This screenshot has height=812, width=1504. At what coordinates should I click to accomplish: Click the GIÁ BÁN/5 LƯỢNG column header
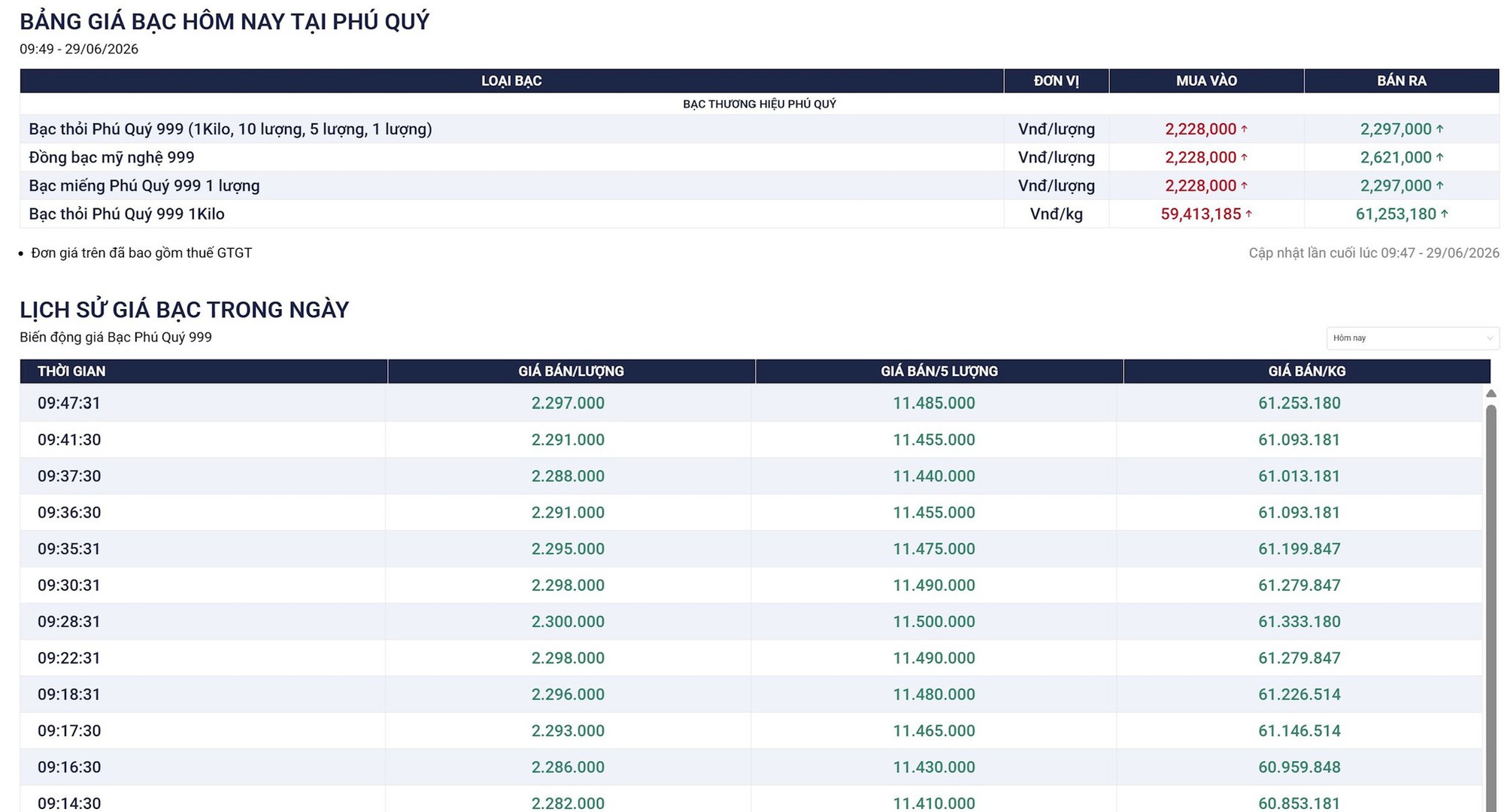(939, 371)
